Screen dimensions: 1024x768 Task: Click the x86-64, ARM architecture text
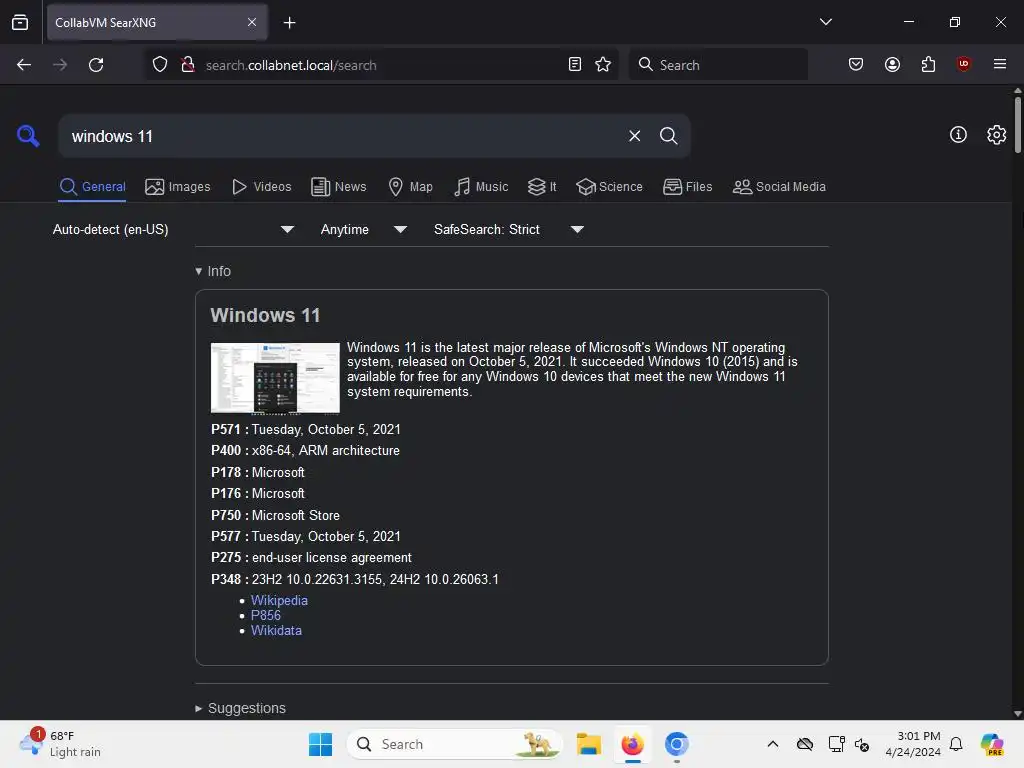click(x=326, y=451)
